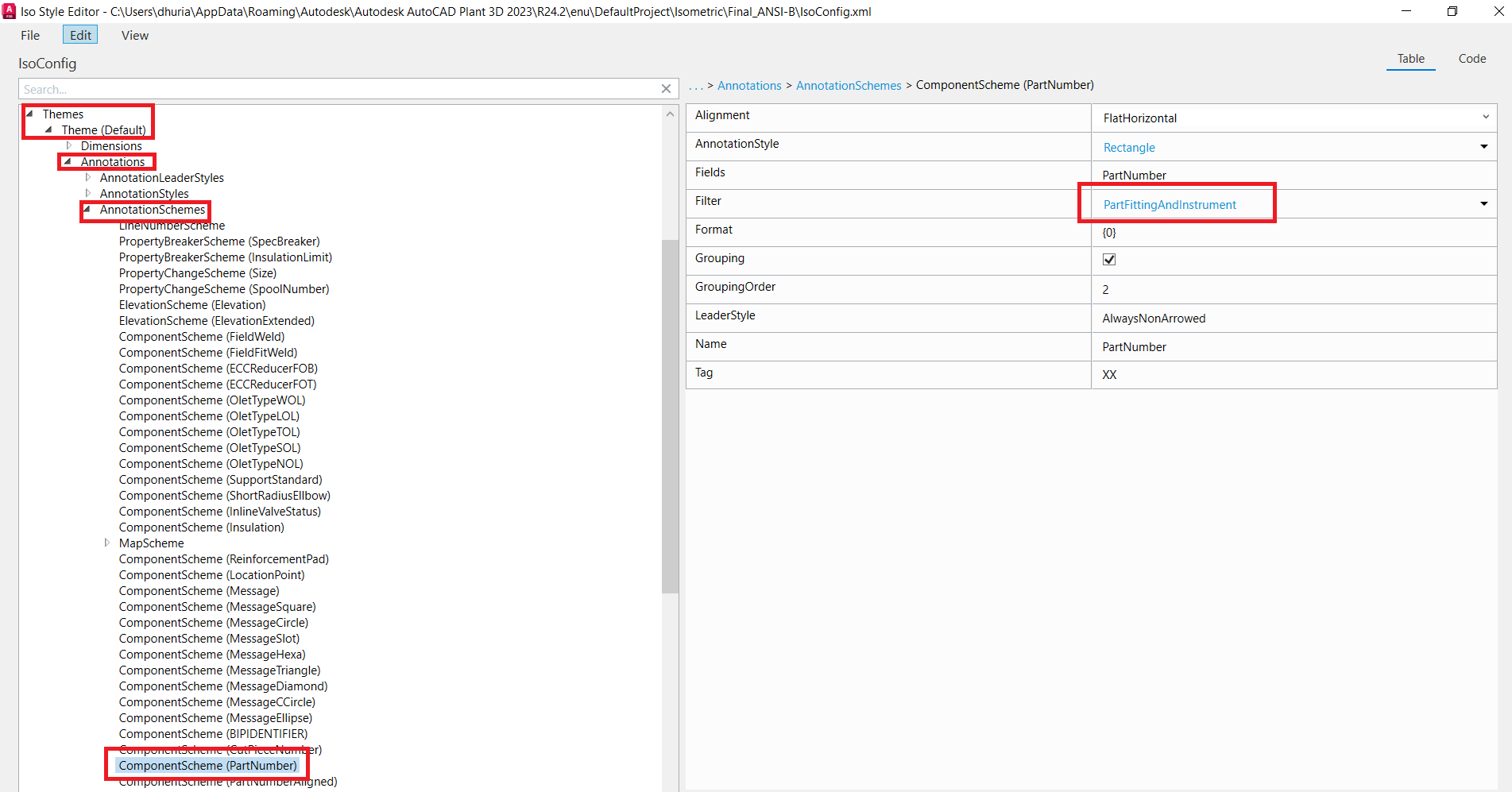The width and height of the screenshot is (1512, 792).
Task: Expand the MapScheme tree node
Action: (107, 543)
